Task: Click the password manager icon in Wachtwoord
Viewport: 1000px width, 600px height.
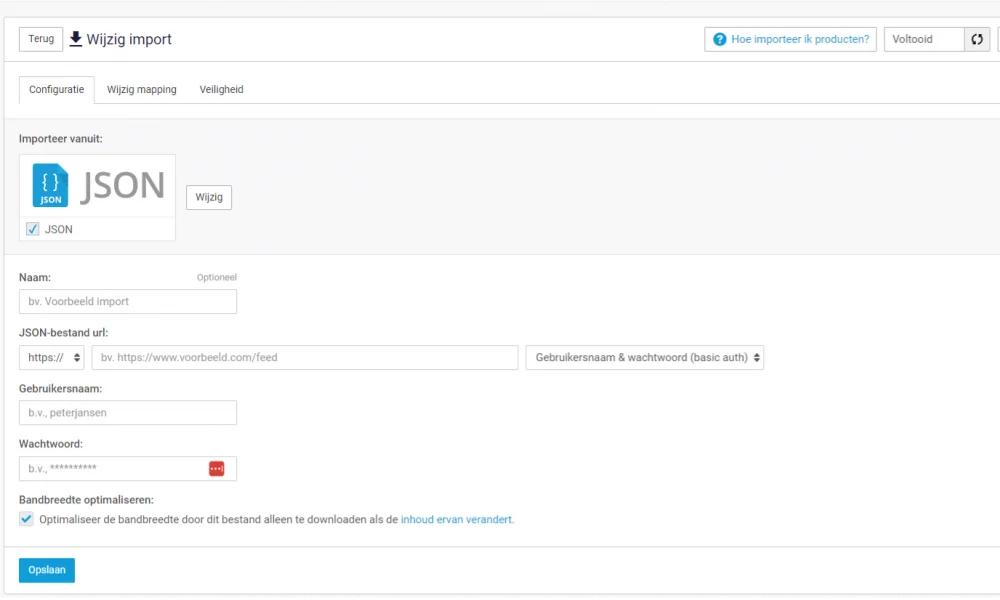Action: 217,469
